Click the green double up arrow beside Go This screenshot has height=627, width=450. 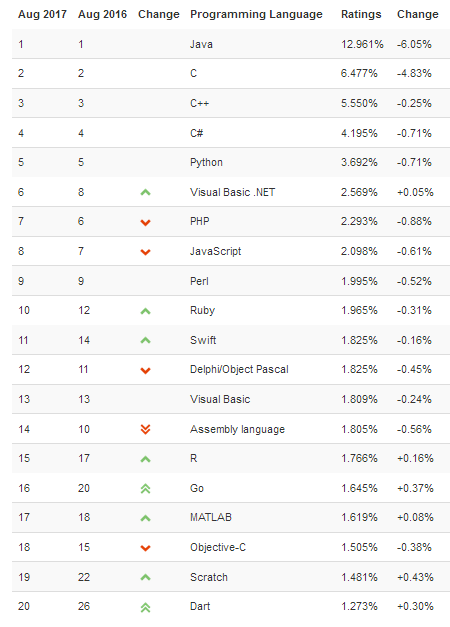point(146,489)
